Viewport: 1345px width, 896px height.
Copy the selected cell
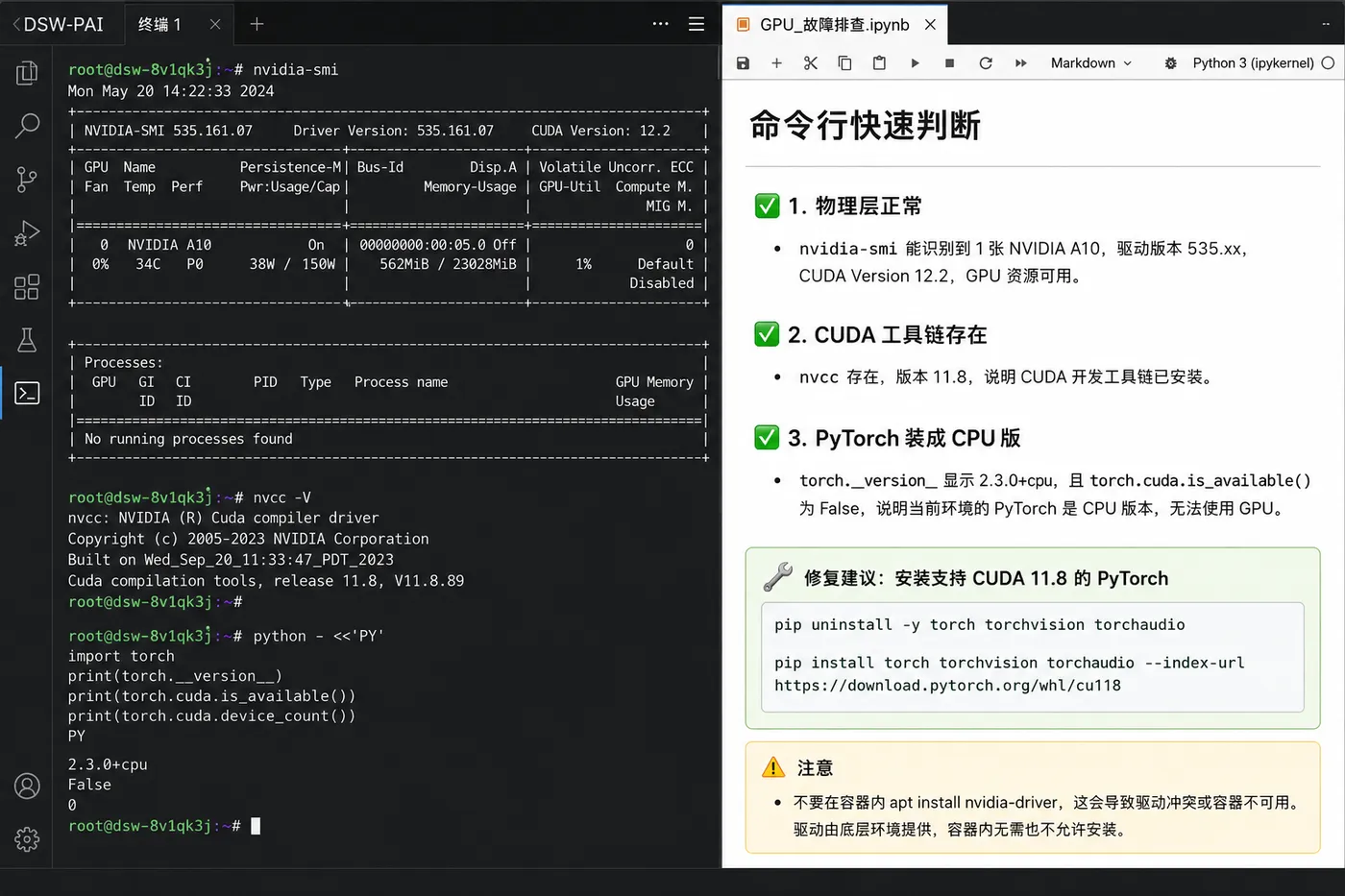(844, 63)
